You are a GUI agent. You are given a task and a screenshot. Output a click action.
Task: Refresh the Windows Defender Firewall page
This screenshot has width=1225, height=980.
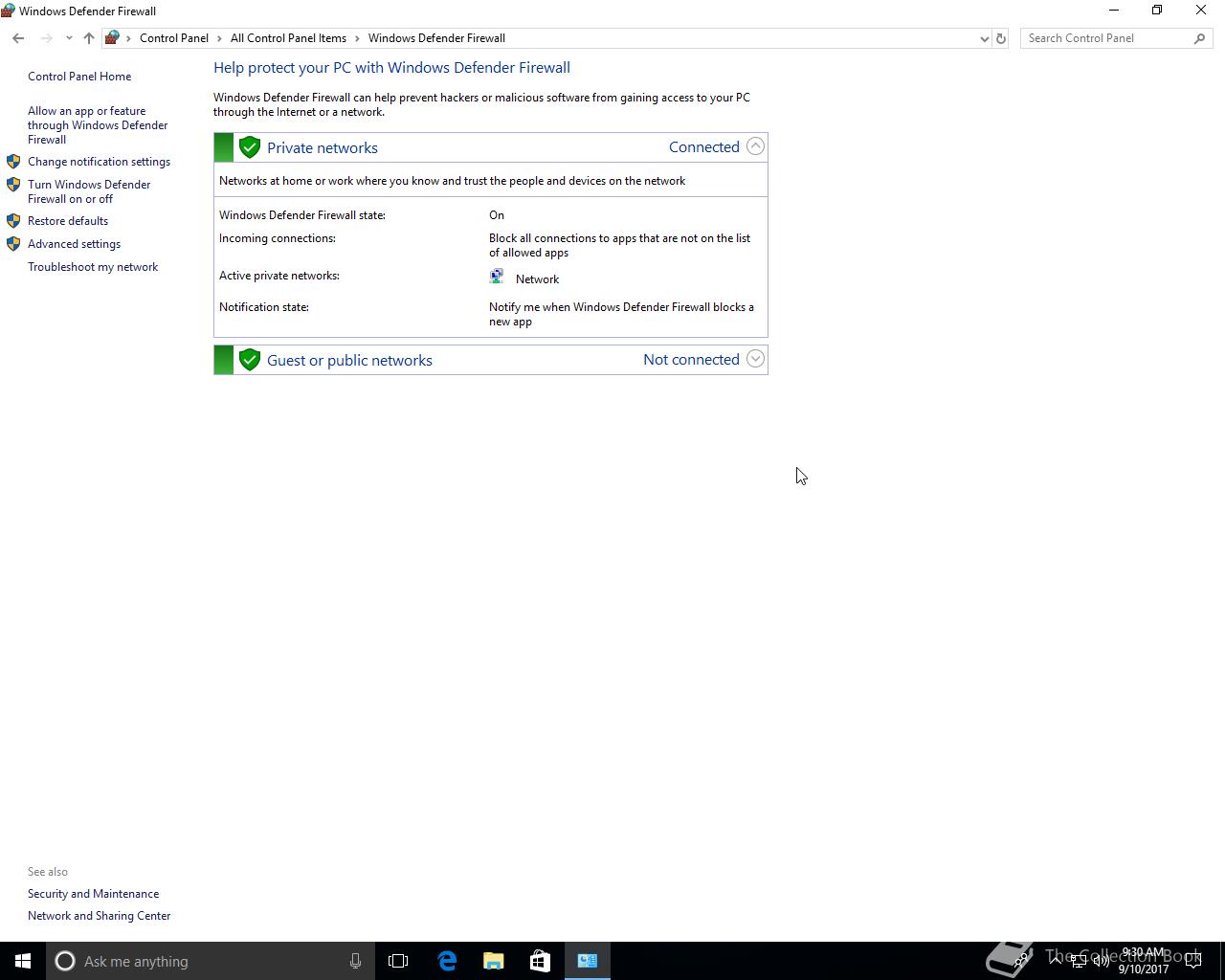[x=1001, y=38]
